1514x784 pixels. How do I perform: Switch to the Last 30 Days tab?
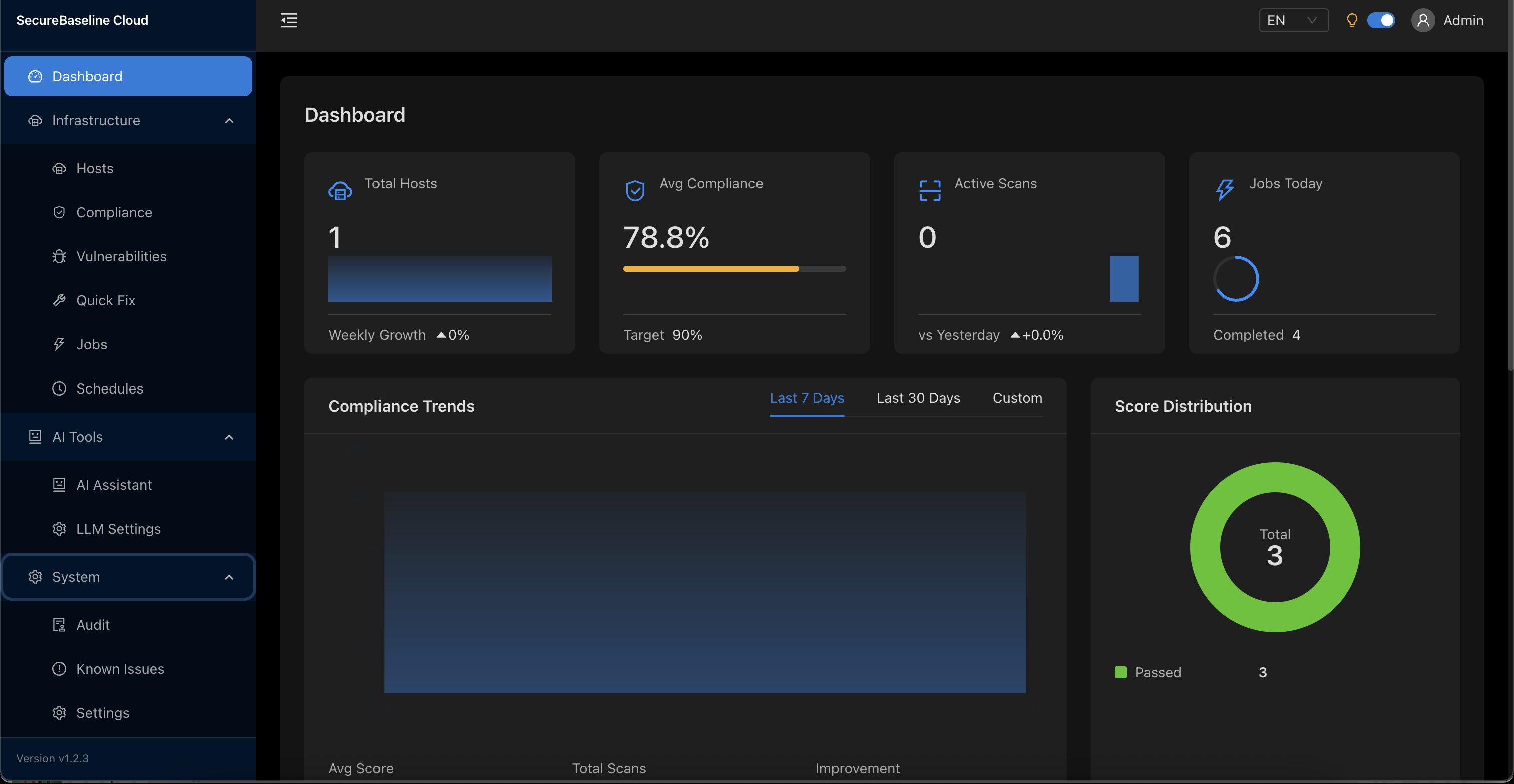pyautogui.click(x=918, y=398)
